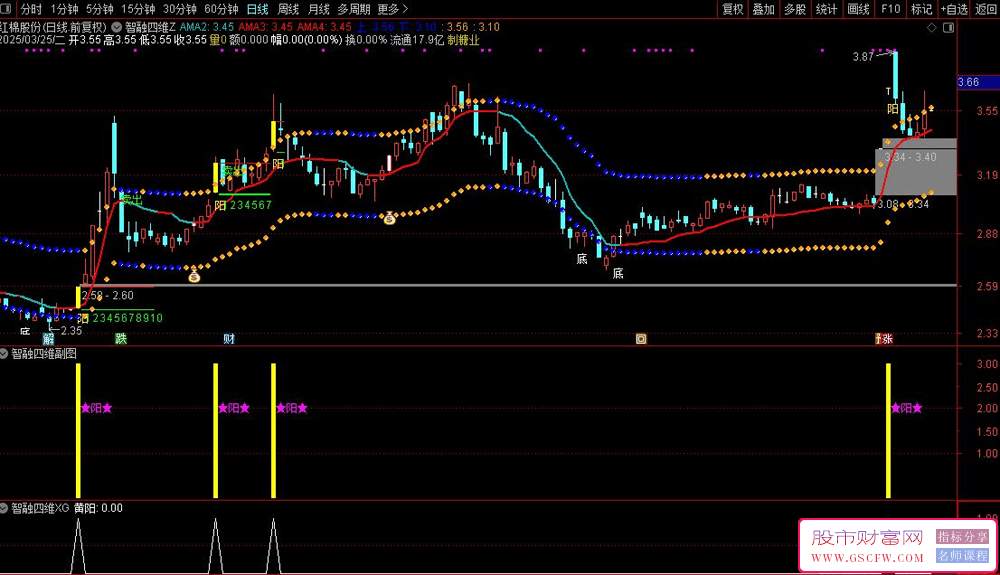Select the 60分钟 period tab

point(221,9)
